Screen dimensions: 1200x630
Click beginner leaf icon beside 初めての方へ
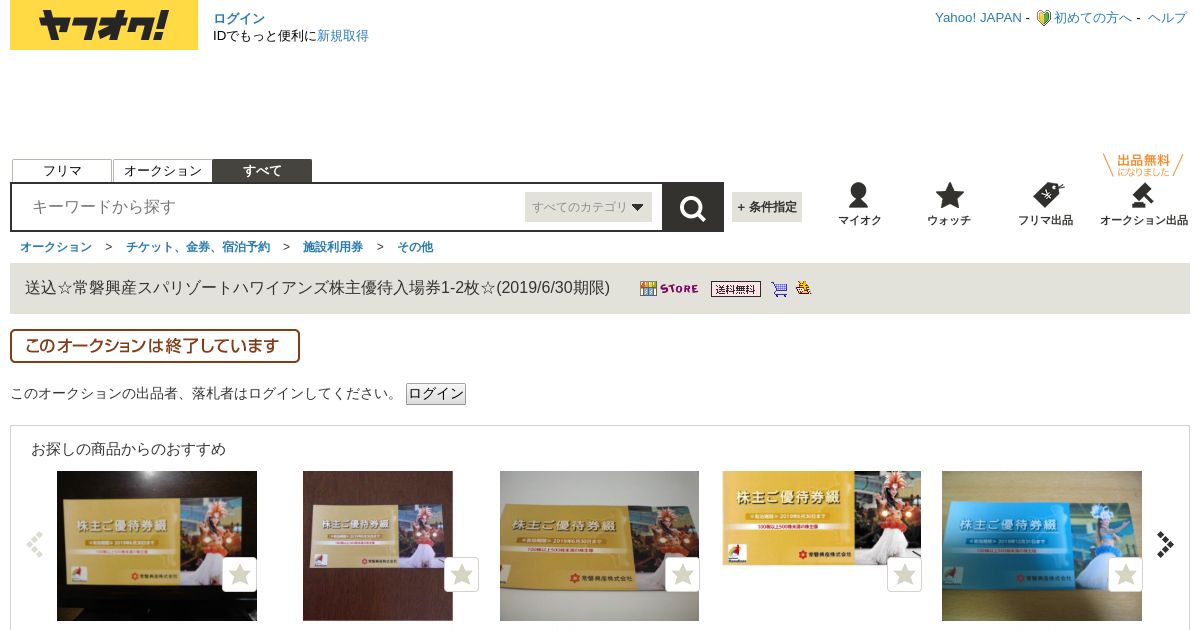1043,18
